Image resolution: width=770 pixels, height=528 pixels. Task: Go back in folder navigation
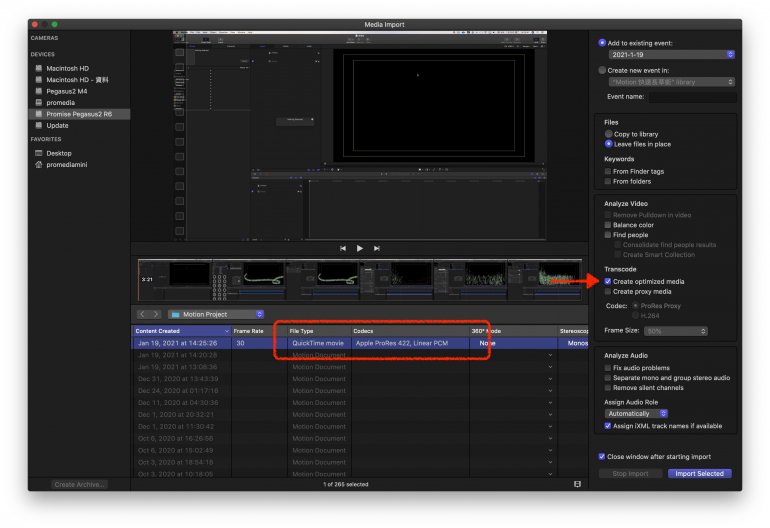pyautogui.click(x=142, y=314)
